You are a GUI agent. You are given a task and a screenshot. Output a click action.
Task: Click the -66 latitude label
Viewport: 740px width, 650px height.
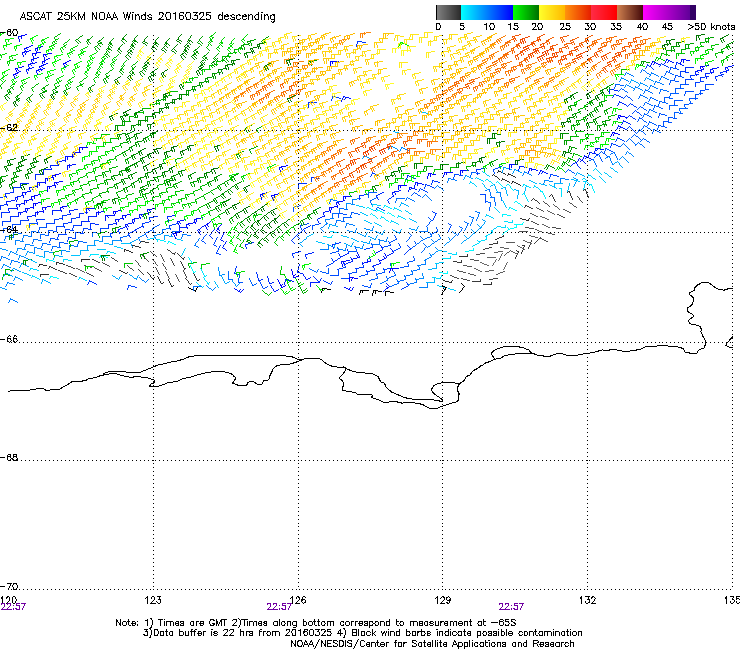[x=9, y=339]
